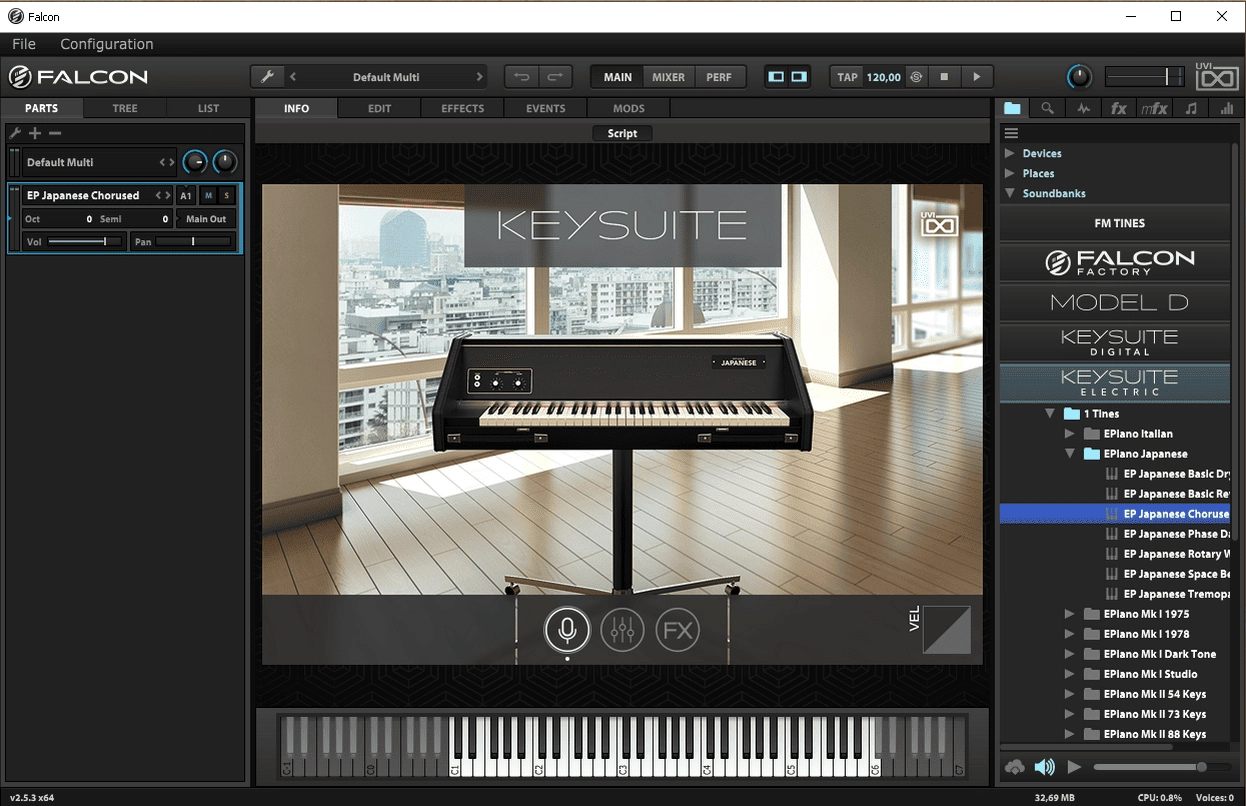Select the microphone page icon in KeySuite
This screenshot has height=806, width=1246.
(567, 630)
